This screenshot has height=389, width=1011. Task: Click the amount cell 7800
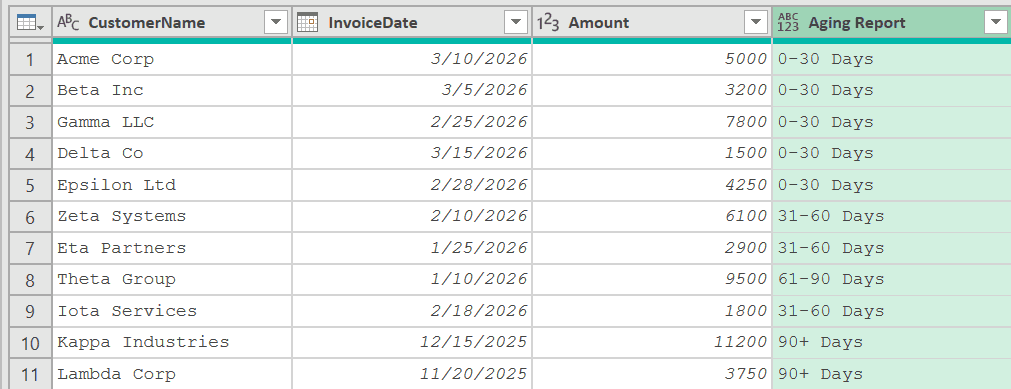(x=652, y=122)
